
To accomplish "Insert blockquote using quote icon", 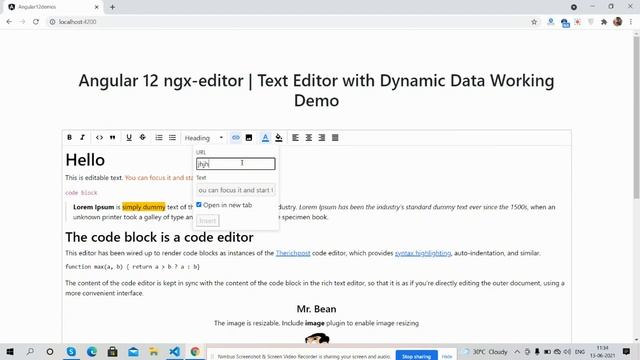I will (x=113, y=138).
